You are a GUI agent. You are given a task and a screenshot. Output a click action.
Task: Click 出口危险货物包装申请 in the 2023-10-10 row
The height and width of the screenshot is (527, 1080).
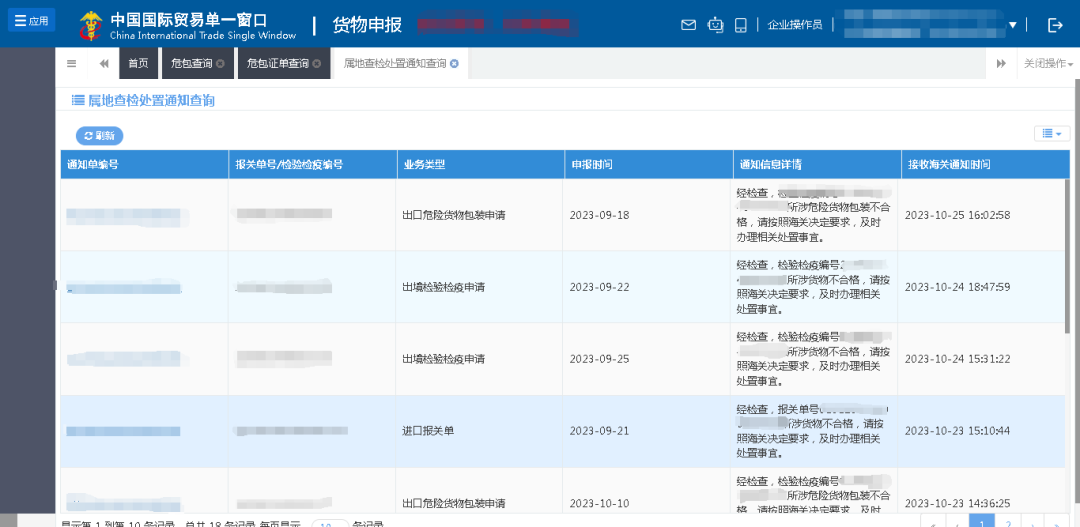[454, 503]
